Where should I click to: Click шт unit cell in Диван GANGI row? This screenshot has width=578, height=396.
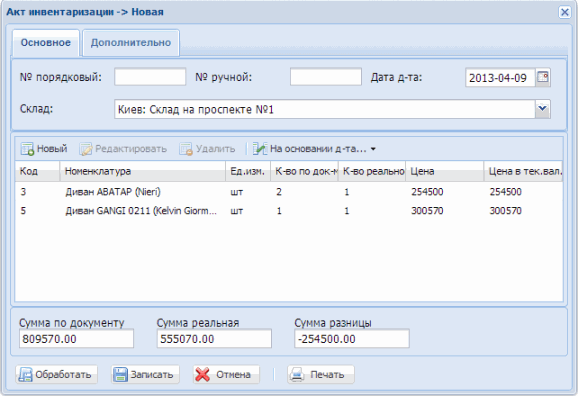click(x=237, y=211)
